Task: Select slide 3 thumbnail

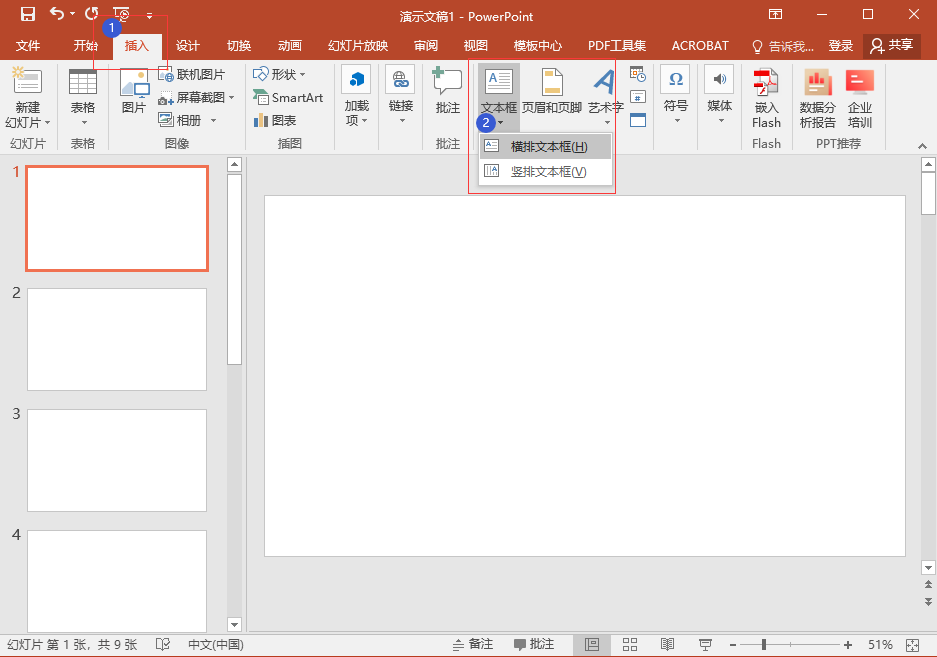Action: 117,460
